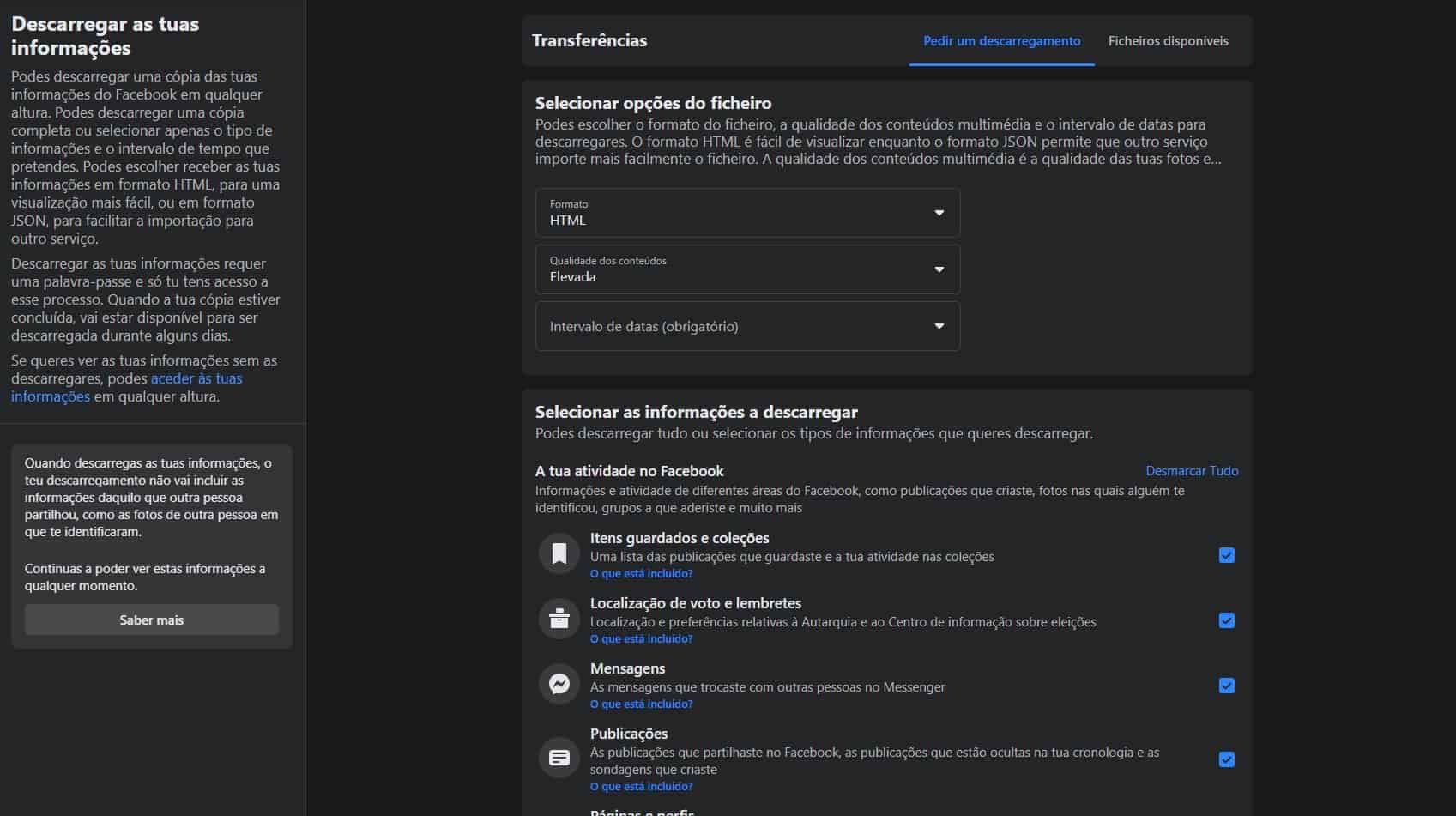This screenshot has width=1456, height=816.
Task: Uncheck the Publicações checkbox
Action: pos(1227,759)
